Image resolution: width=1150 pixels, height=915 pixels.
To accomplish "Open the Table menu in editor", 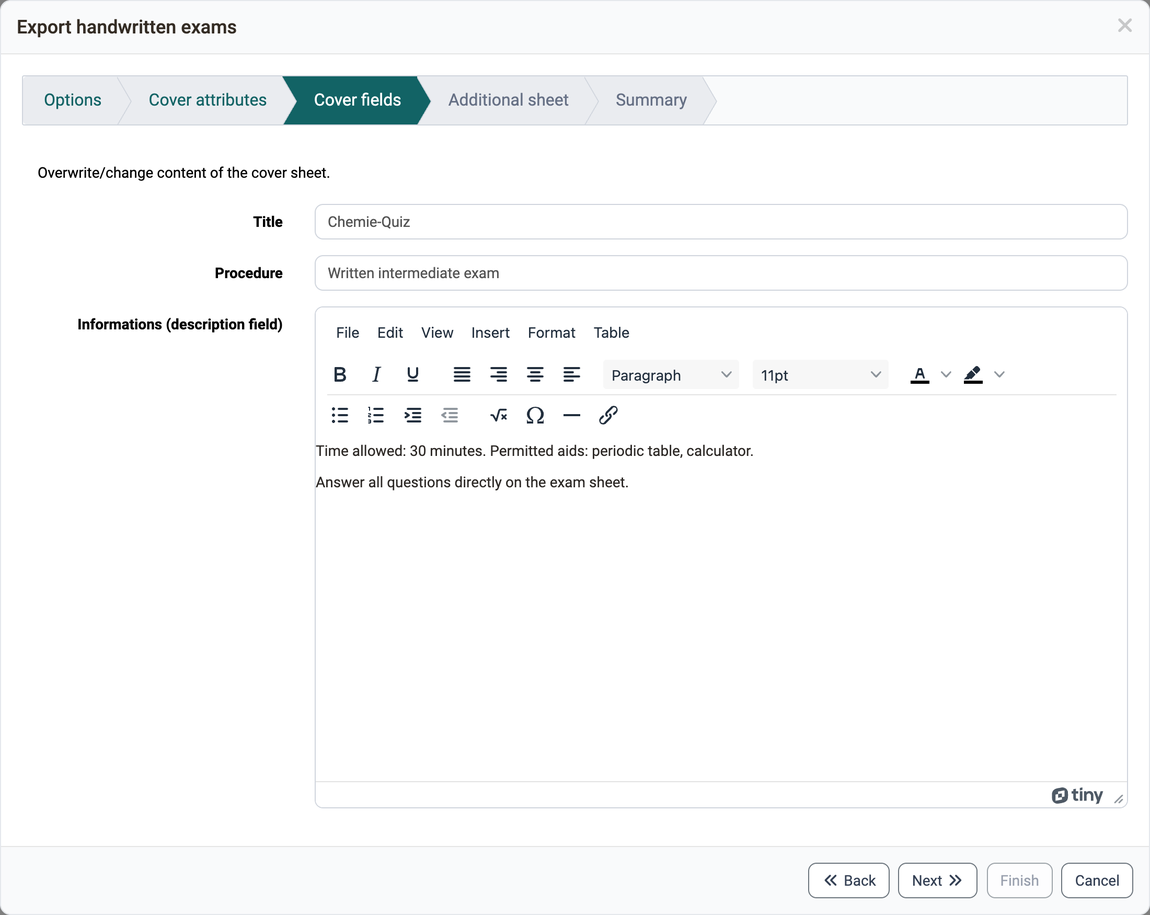I will pos(612,333).
